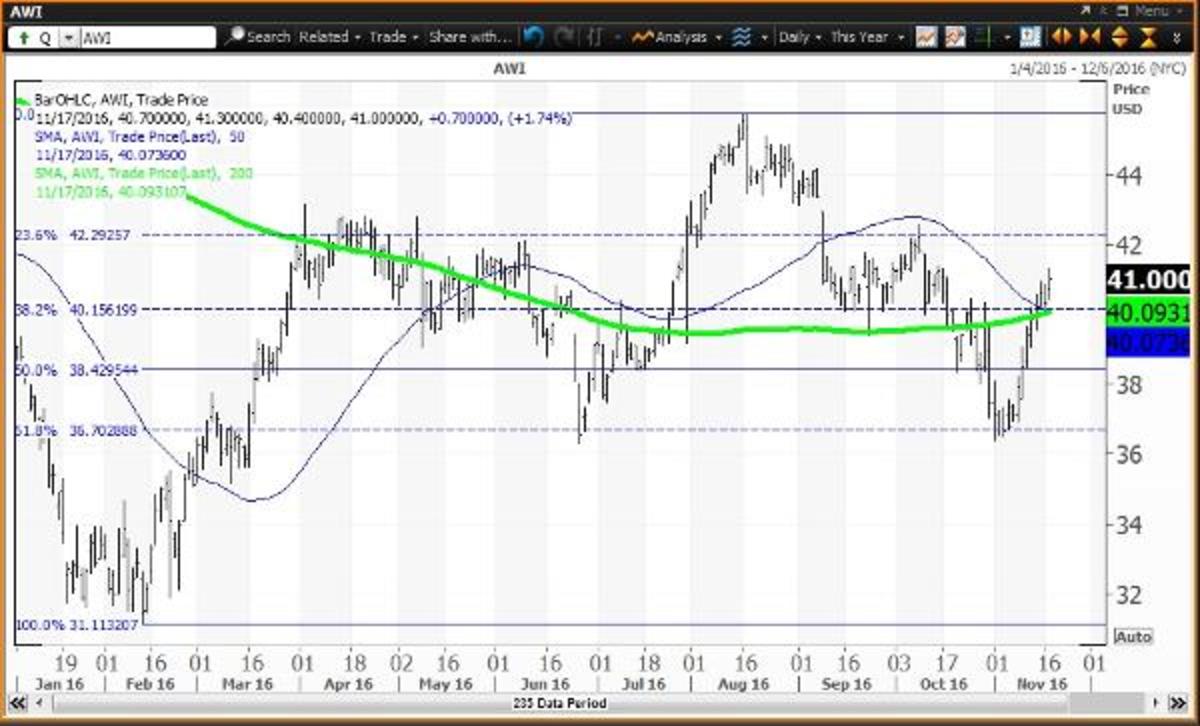Viewport: 1200px width, 726px height.
Task: Click the blue chart settings icon
Action: tap(1029, 37)
